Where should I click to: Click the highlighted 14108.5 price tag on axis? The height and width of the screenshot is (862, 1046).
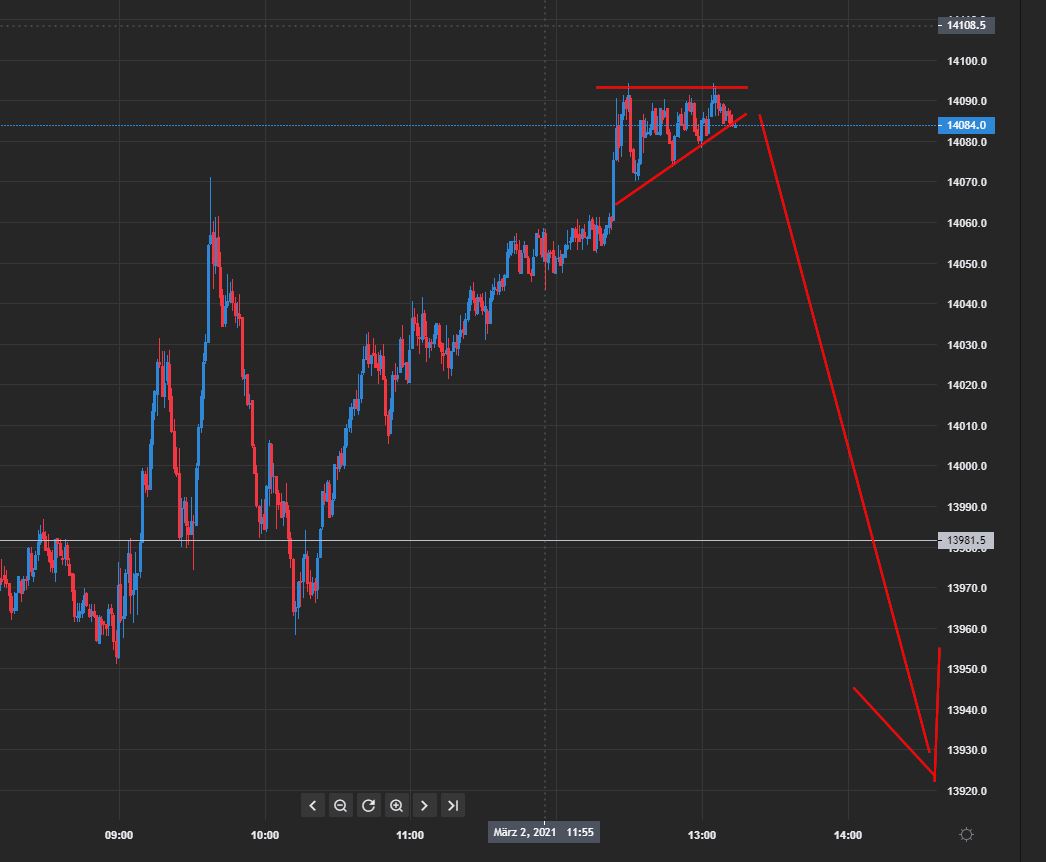click(966, 26)
